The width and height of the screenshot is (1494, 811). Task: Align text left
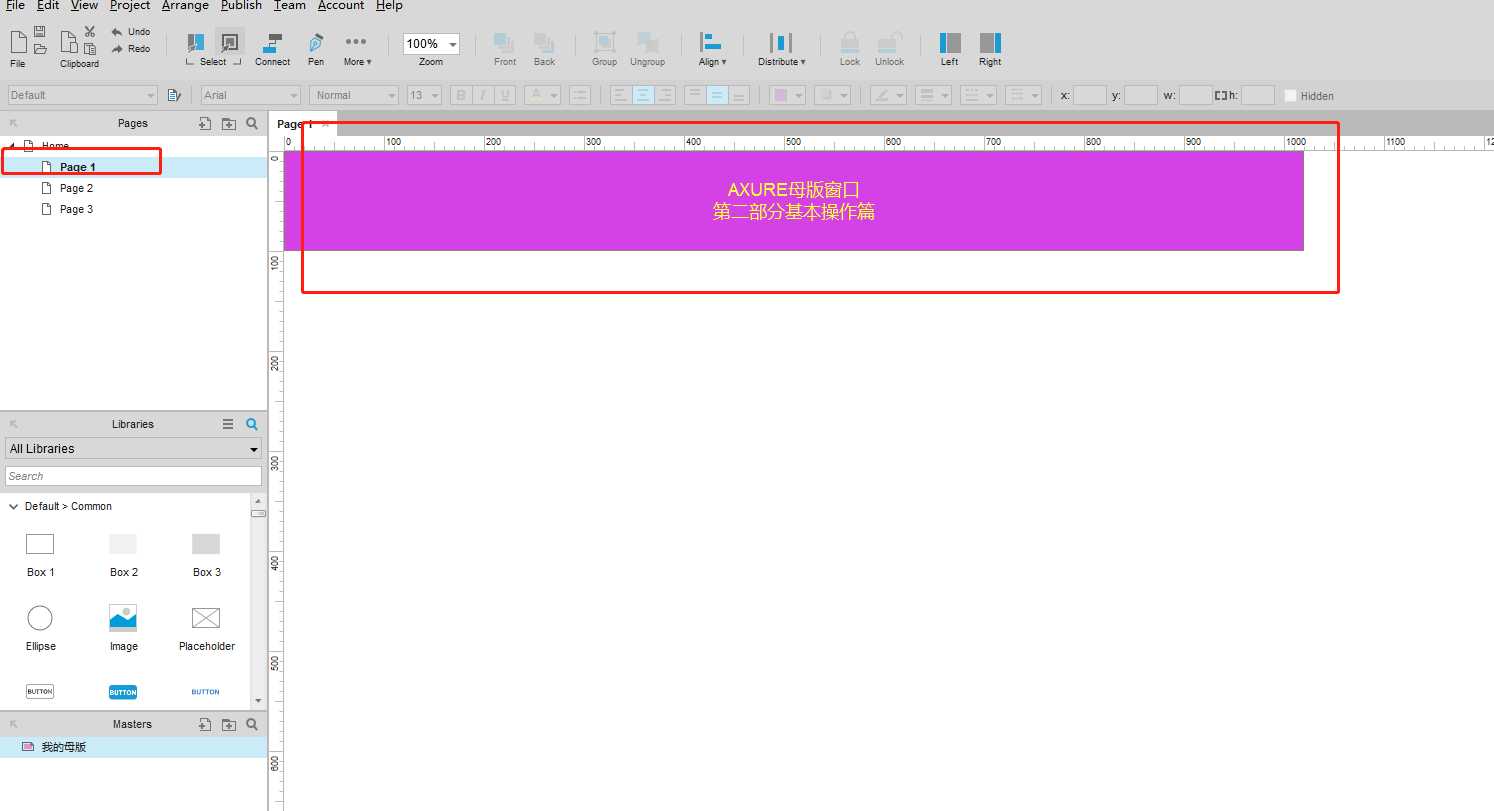(620, 96)
